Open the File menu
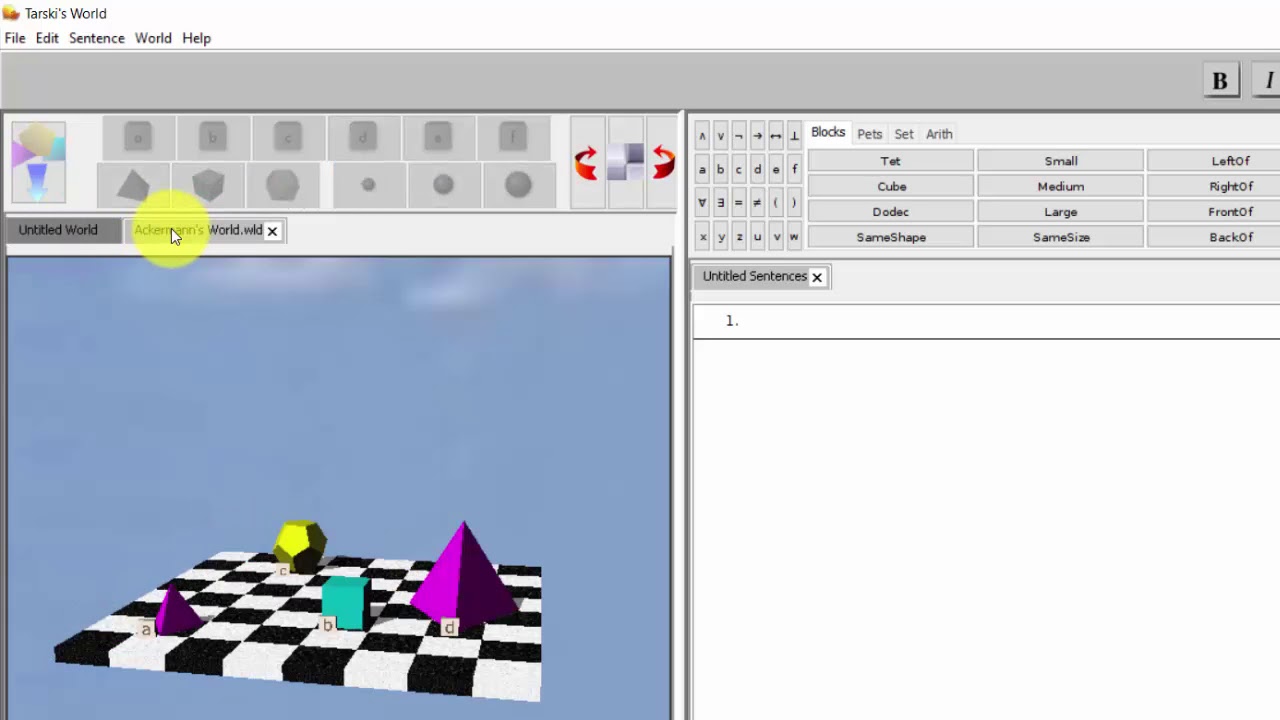This screenshot has height=720, width=1280. (x=15, y=38)
